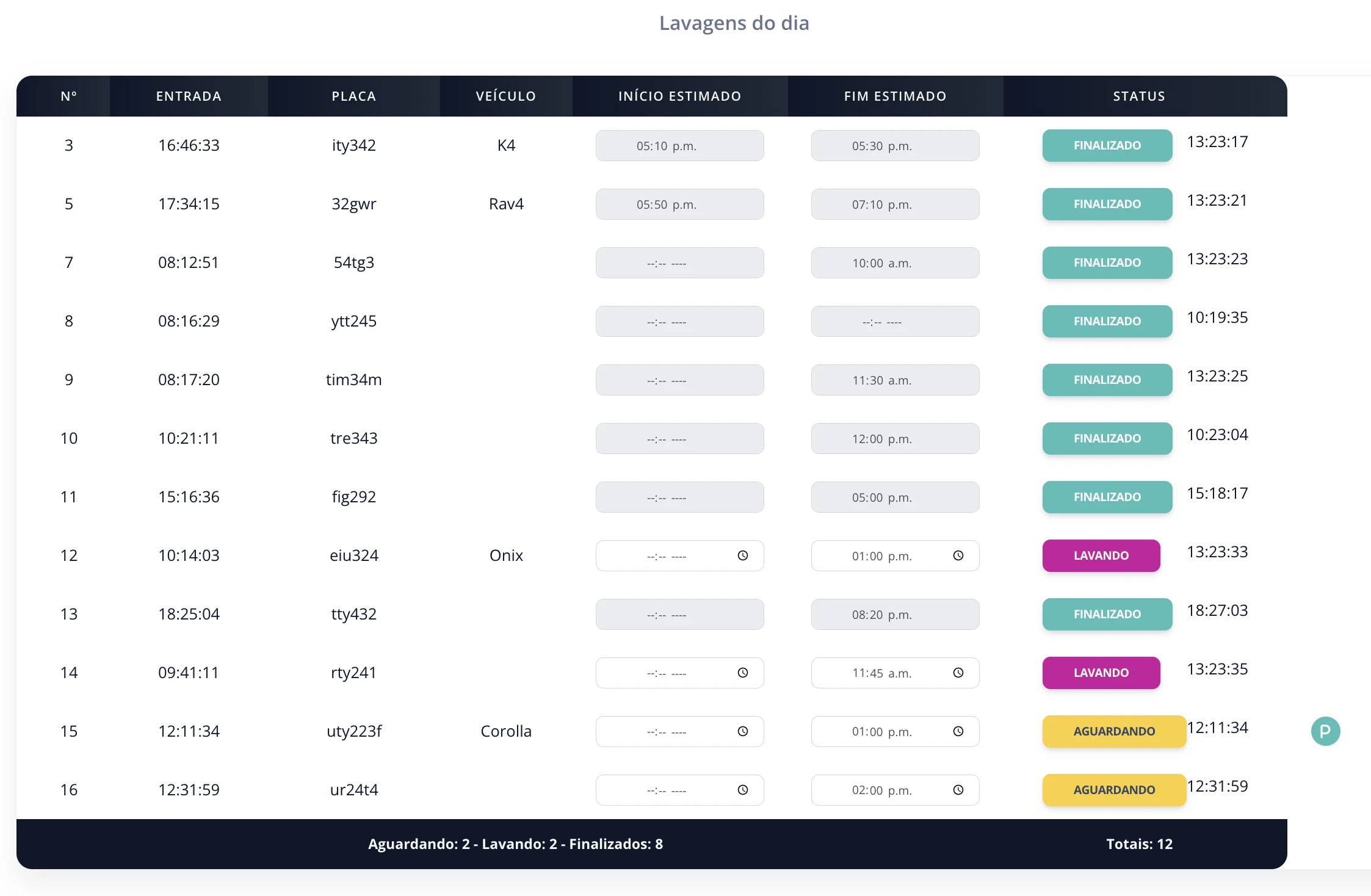Open clock picker for uty223f fim estimado

958,731
